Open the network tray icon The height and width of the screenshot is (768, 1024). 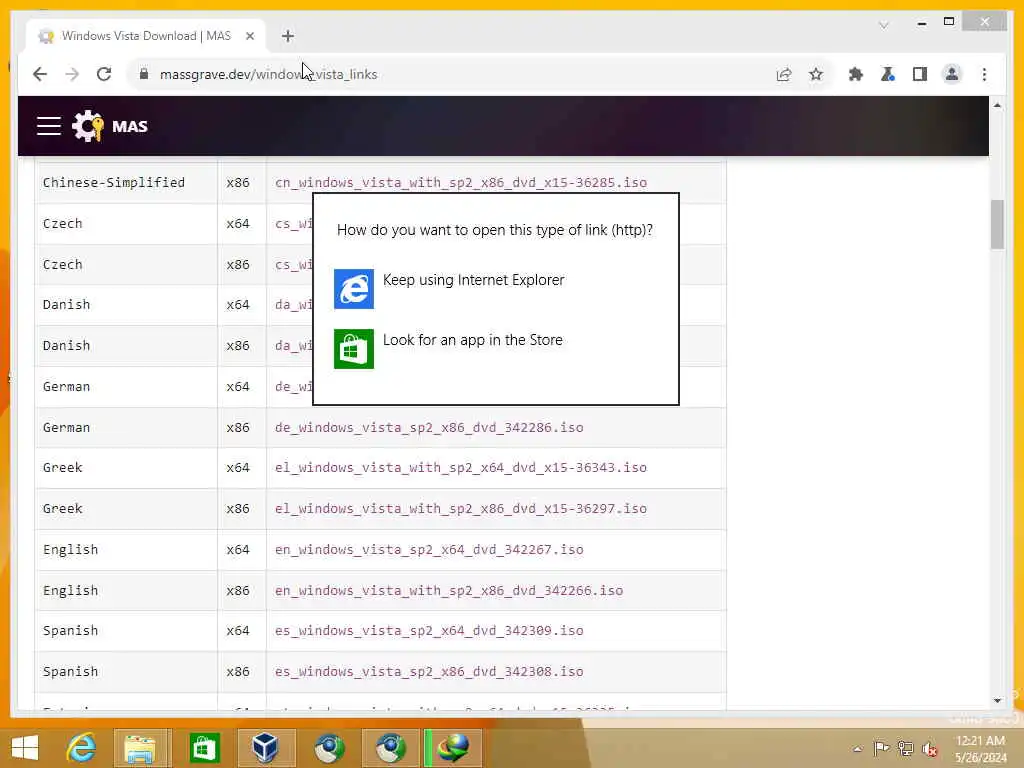coord(905,748)
